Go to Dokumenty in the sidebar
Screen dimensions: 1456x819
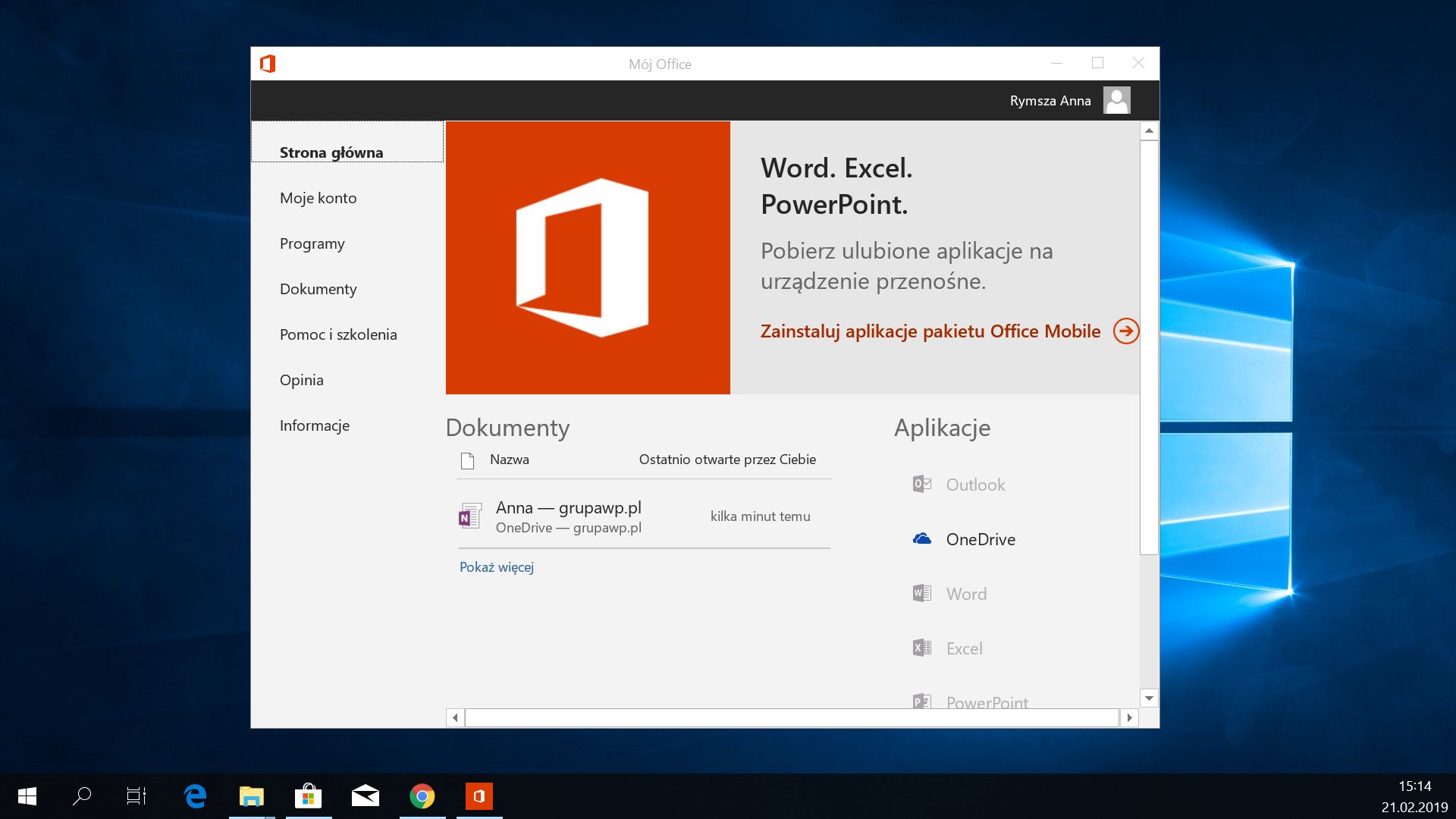tap(318, 289)
